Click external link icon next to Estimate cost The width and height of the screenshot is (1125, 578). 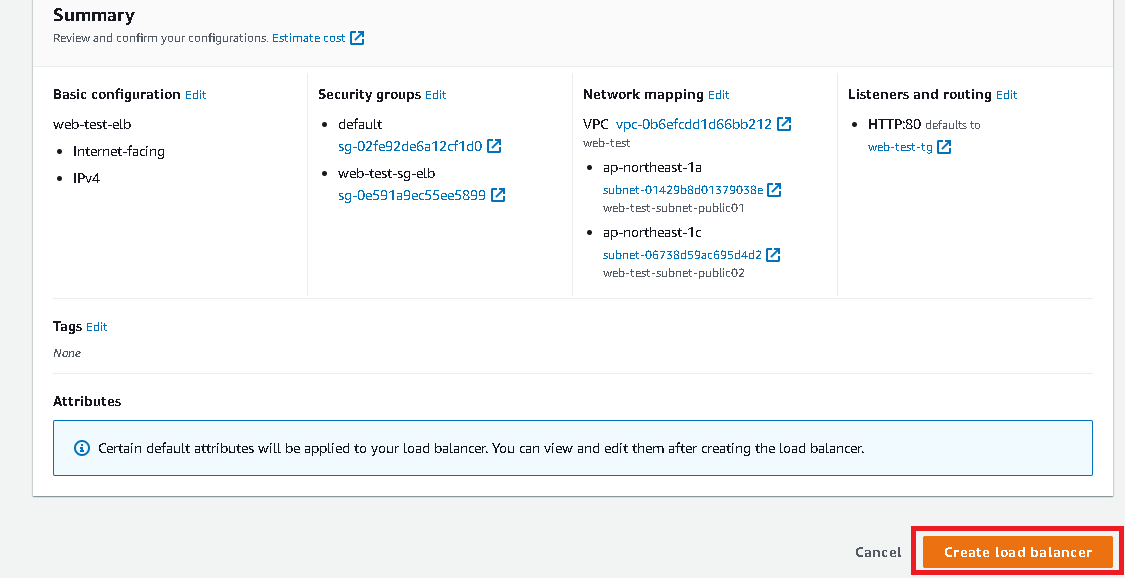(x=357, y=38)
